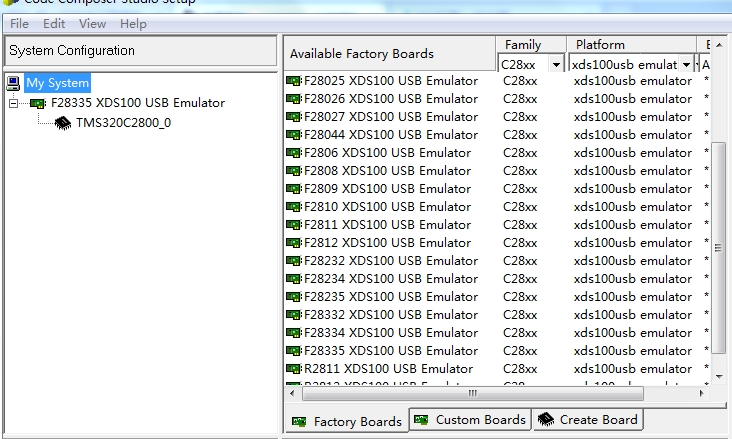Click the scroll up arrow of board list
This screenshot has width=732, height=439.
[719, 45]
